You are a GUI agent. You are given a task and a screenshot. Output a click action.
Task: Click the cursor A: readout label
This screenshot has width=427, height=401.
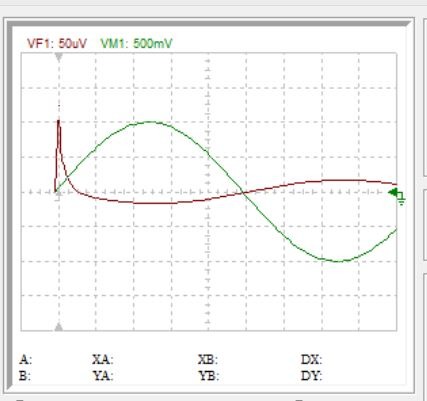[26, 360]
